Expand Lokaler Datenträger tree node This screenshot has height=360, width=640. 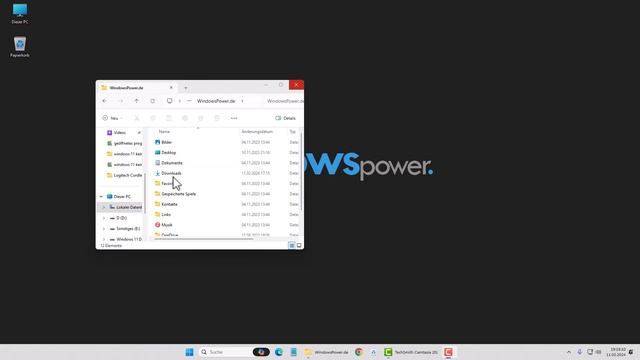click(x=104, y=207)
